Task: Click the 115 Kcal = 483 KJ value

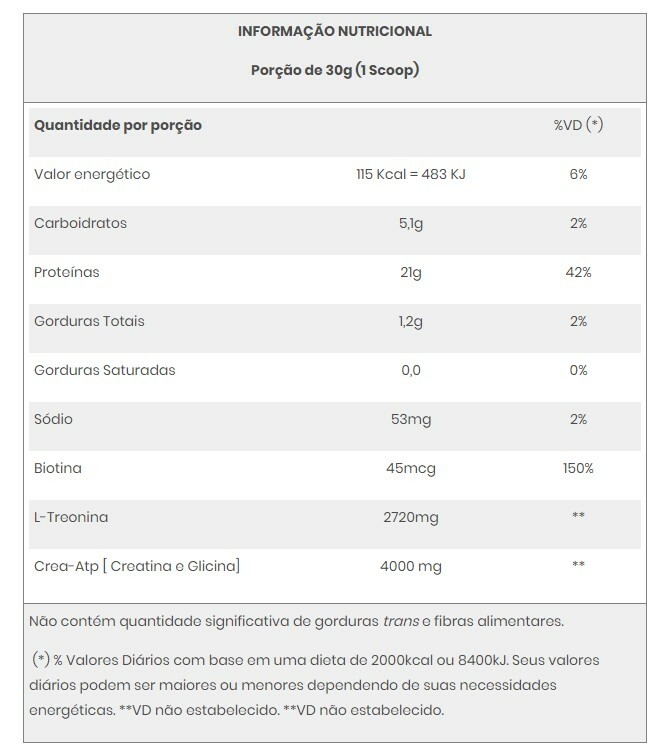Action: point(410,175)
